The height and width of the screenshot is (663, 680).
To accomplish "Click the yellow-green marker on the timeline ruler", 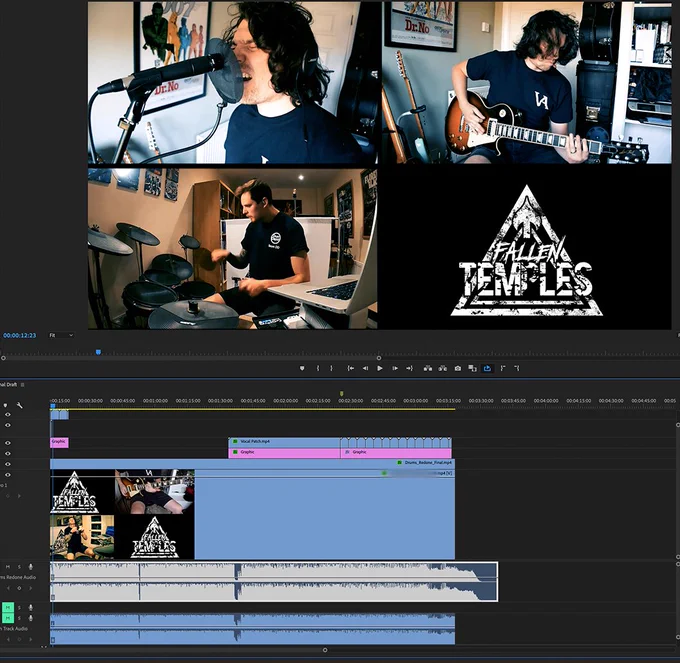I will tap(342, 394).
